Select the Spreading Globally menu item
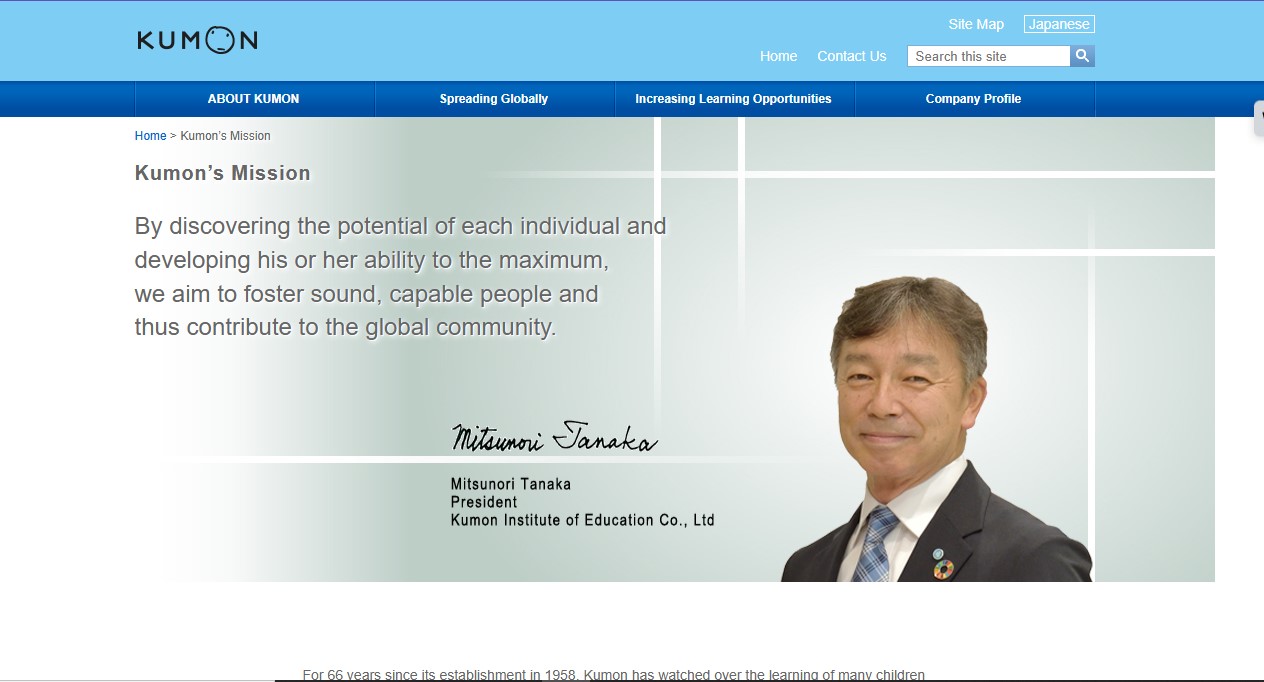The image size is (1264, 682). click(x=494, y=99)
